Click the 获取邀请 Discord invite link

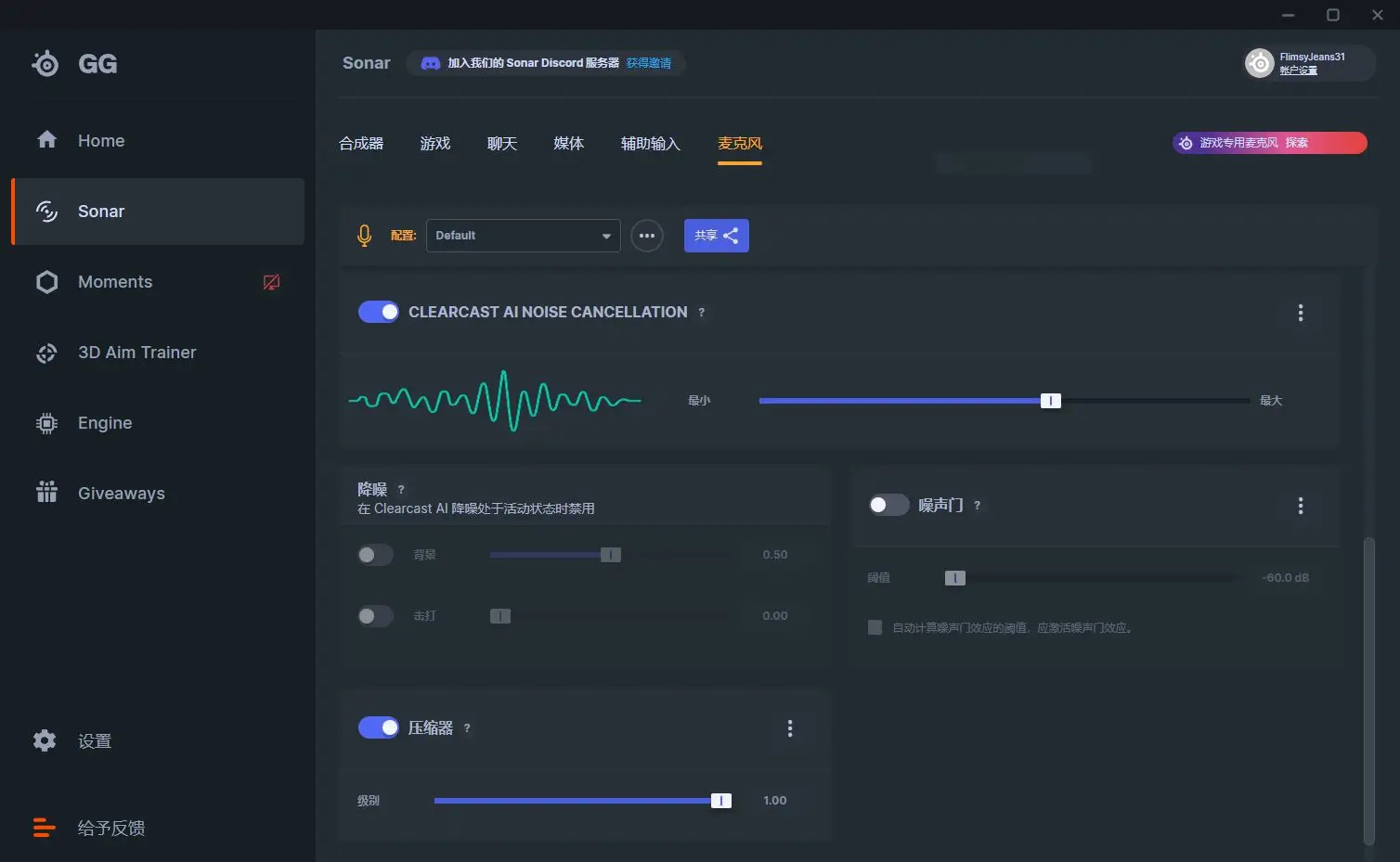tap(648, 62)
